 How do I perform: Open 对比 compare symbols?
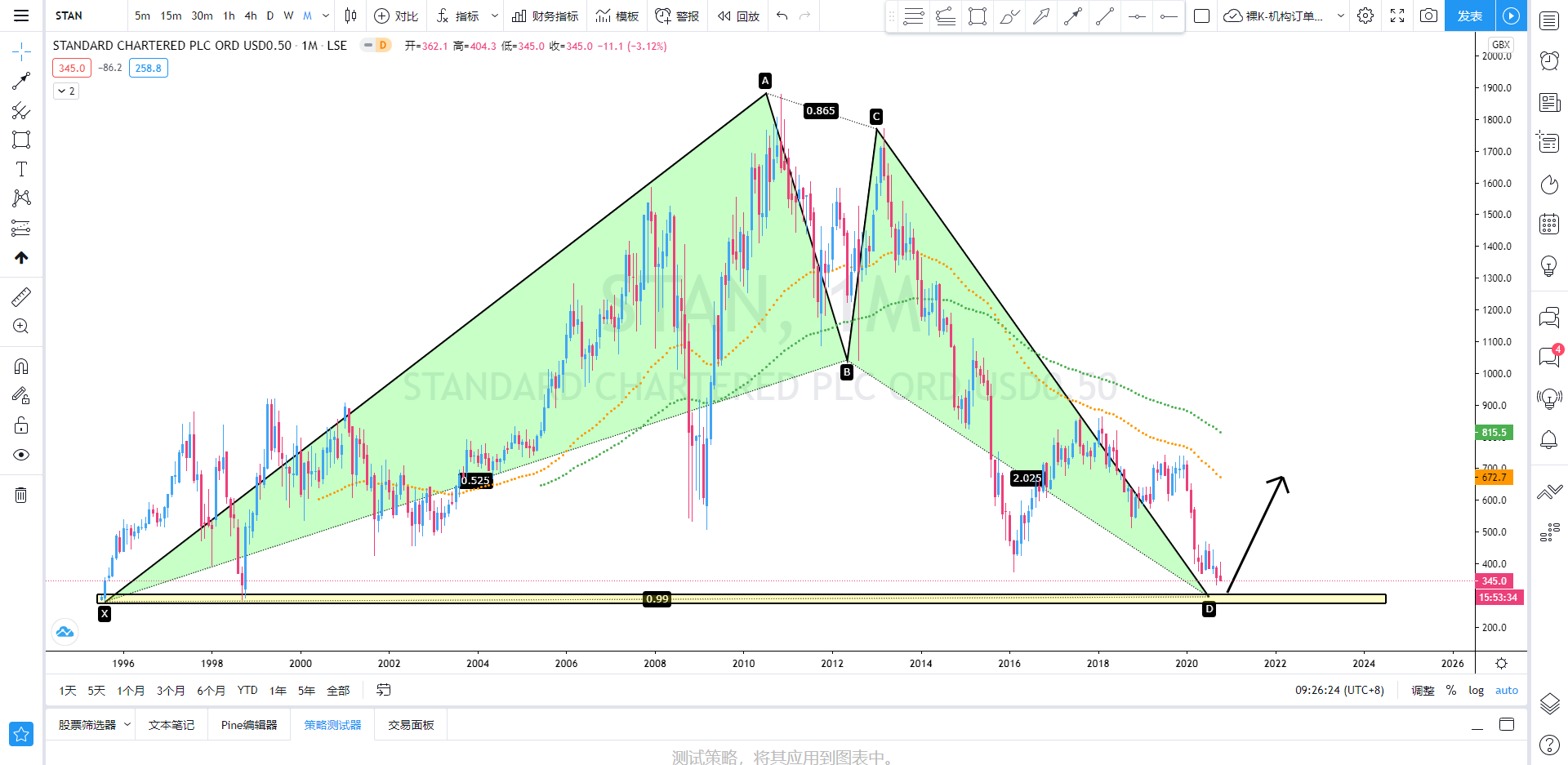[x=396, y=16]
